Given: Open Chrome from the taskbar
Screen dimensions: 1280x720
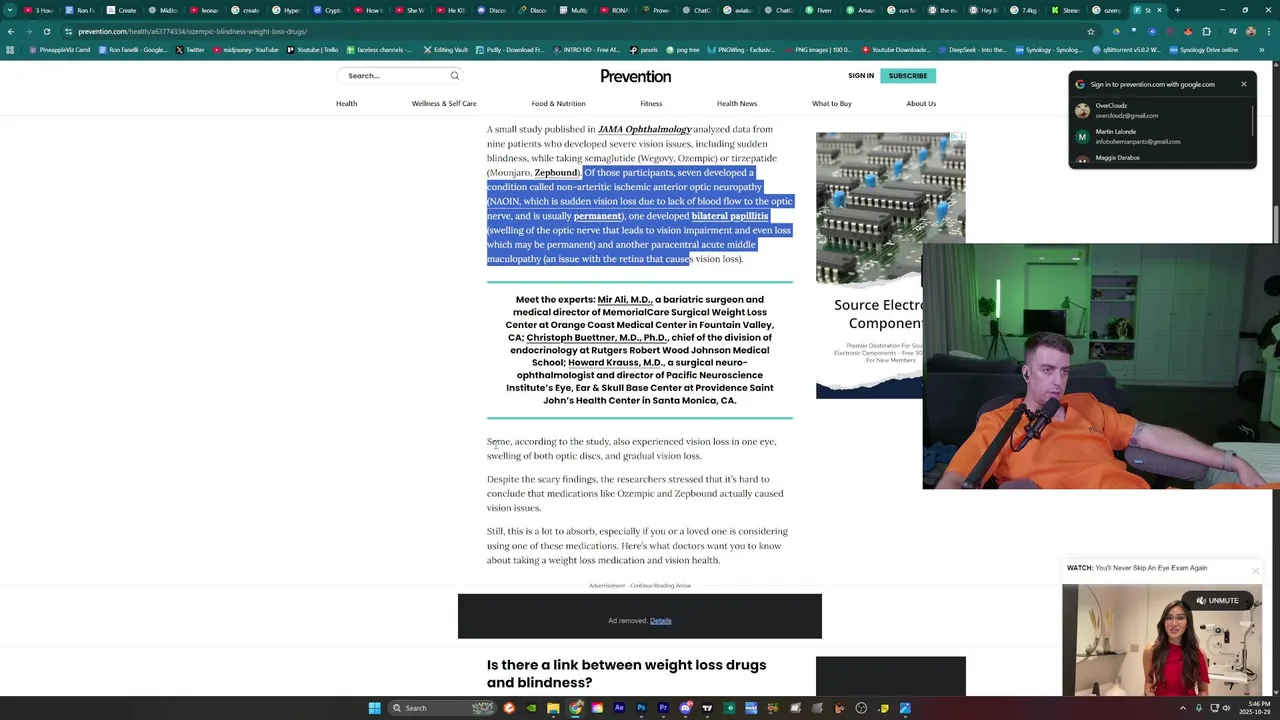Looking at the screenshot, I should pos(575,708).
